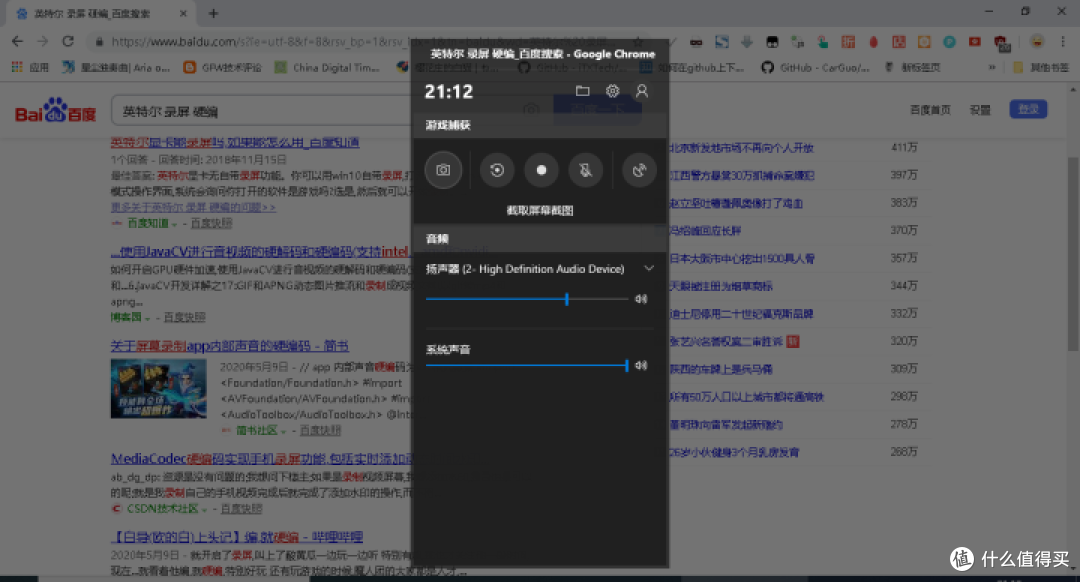1080x582 pixels.
Task: Start recording with the Game Bar record button
Action: [541, 170]
